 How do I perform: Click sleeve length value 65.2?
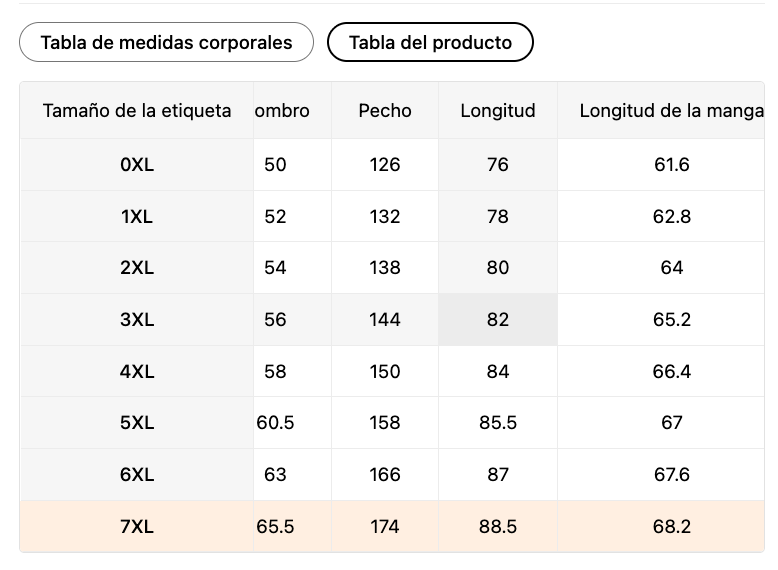671,320
